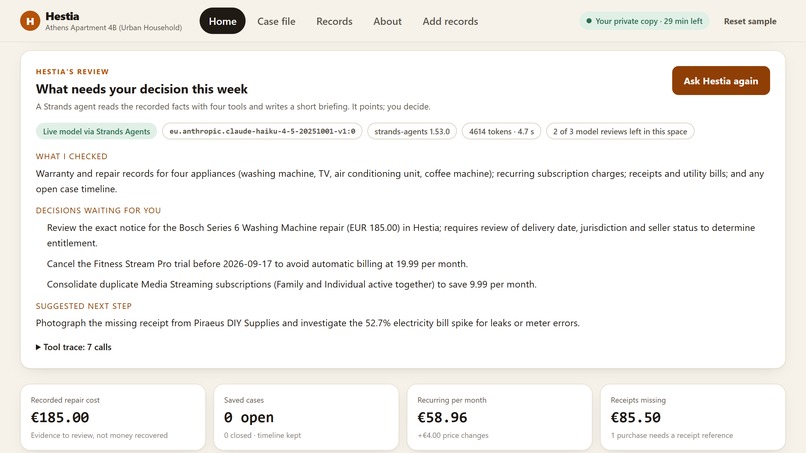Click the orange Hestia H logo icon

(30, 21)
